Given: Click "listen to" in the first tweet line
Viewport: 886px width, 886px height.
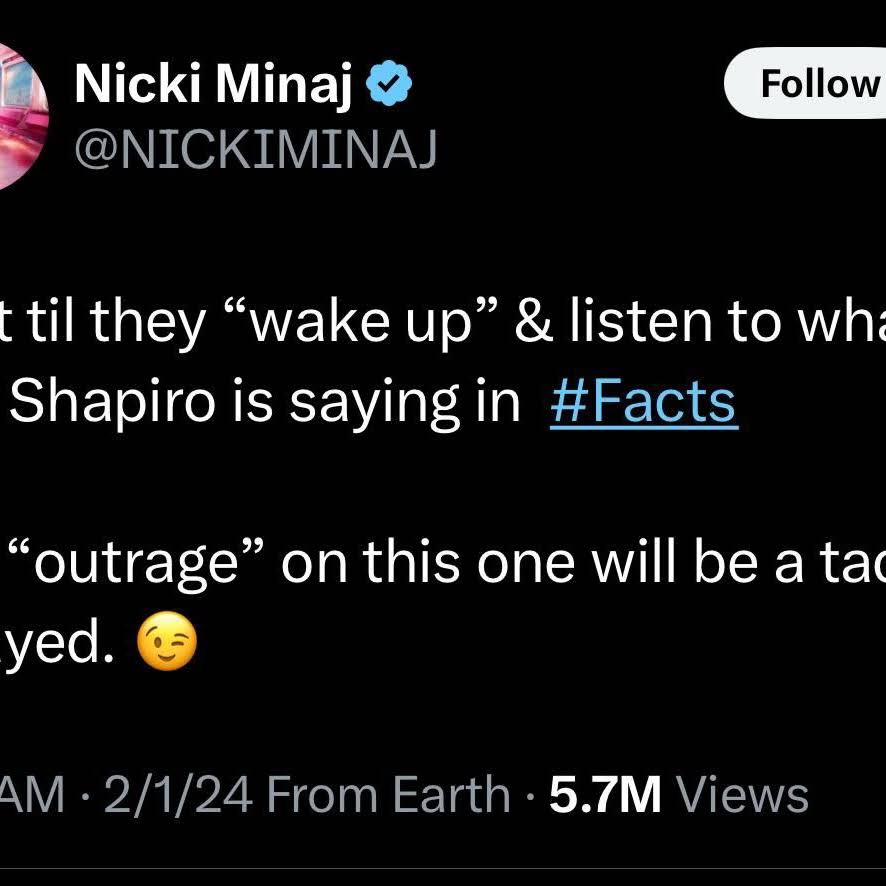Looking at the screenshot, I should [x=642, y=322].
